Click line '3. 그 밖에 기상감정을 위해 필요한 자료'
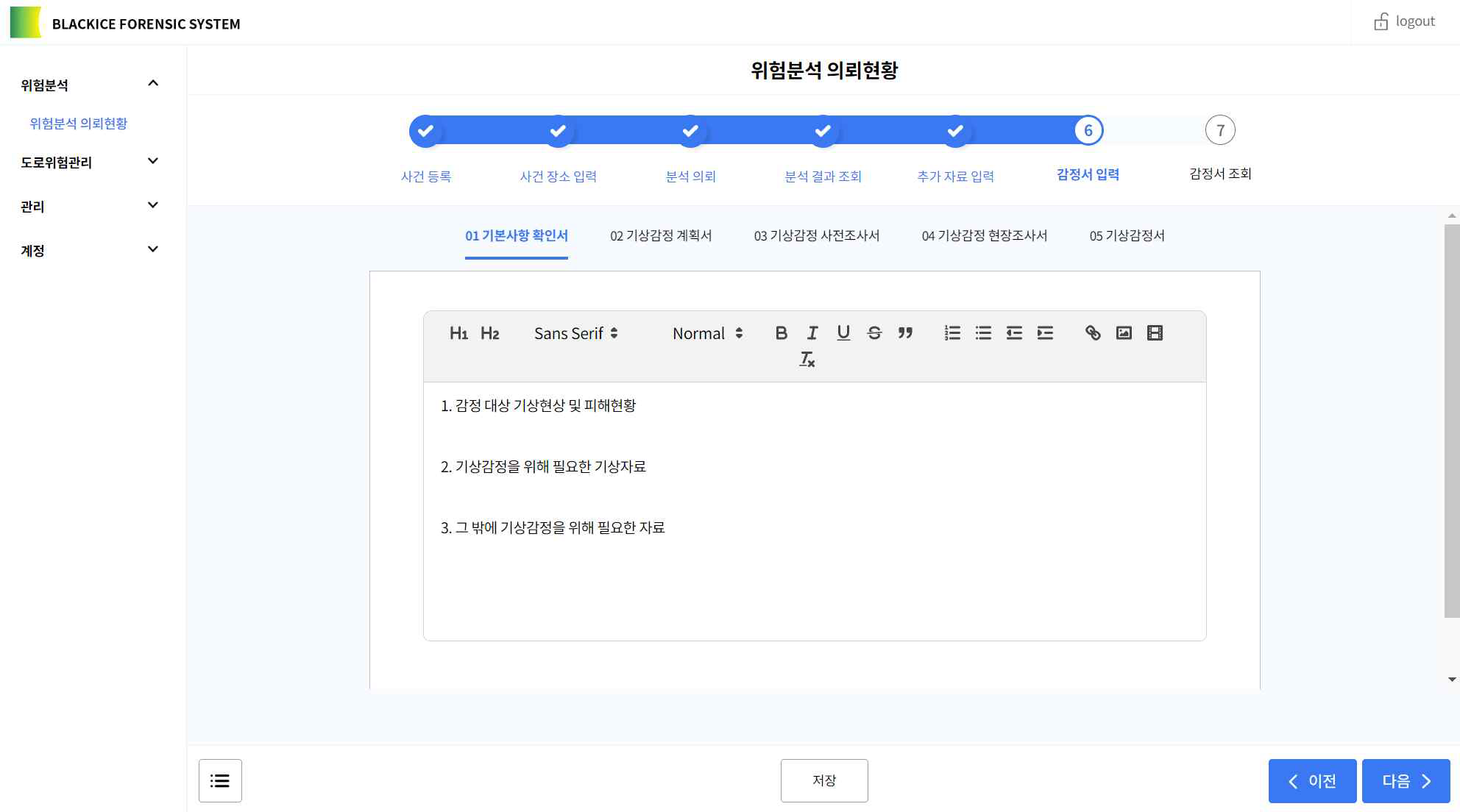This screenshot has width=1460, height=812. [553, 528]
